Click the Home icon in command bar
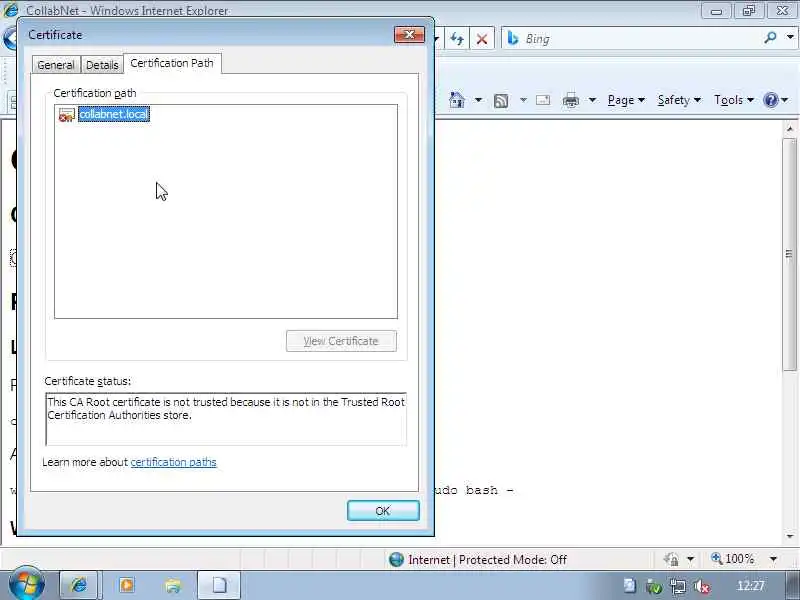Image resolution: width=800 pixels, height=600 pixels. point(457,99)
